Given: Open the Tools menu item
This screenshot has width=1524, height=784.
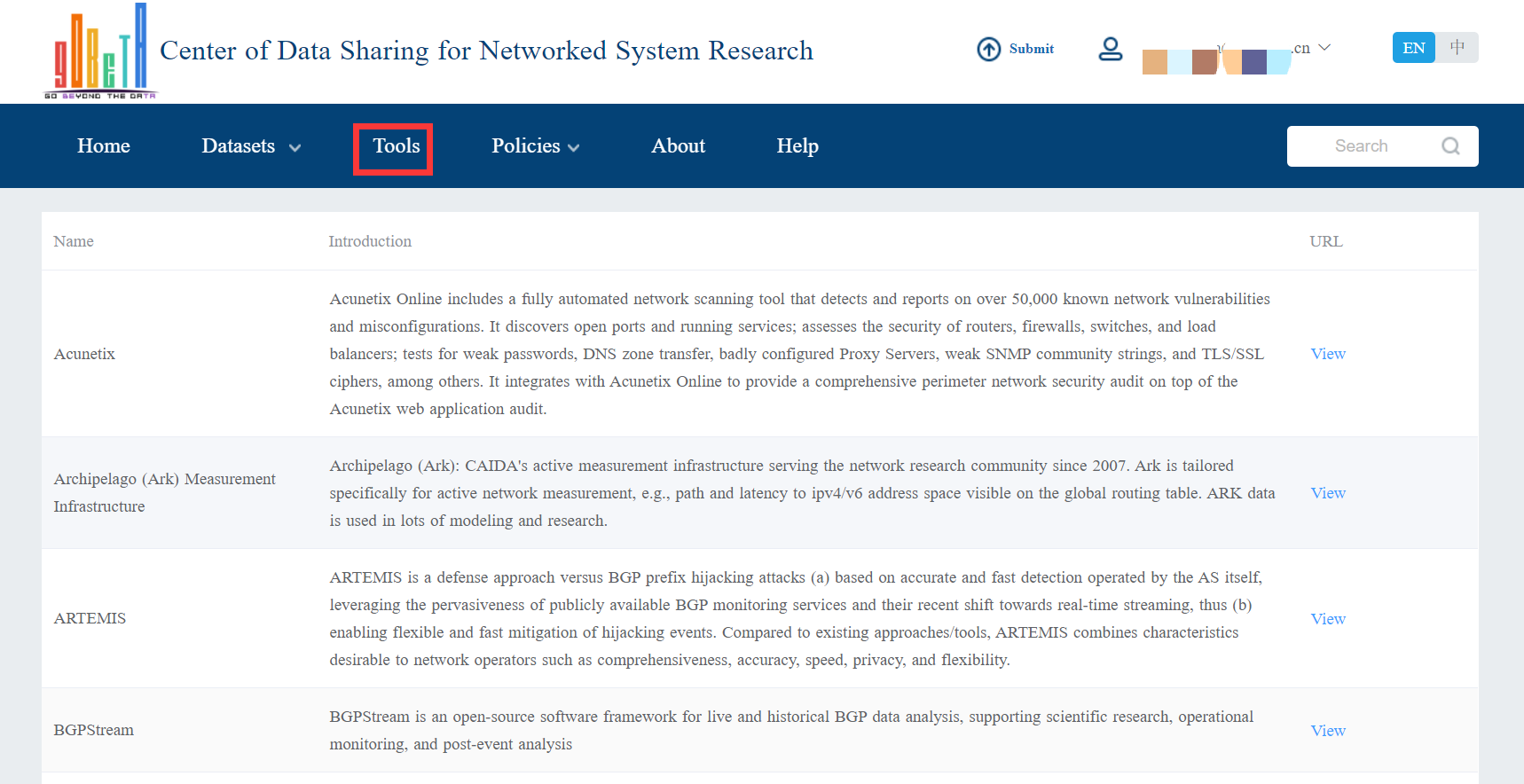Looking at the screenshot, I should point(396,146).
